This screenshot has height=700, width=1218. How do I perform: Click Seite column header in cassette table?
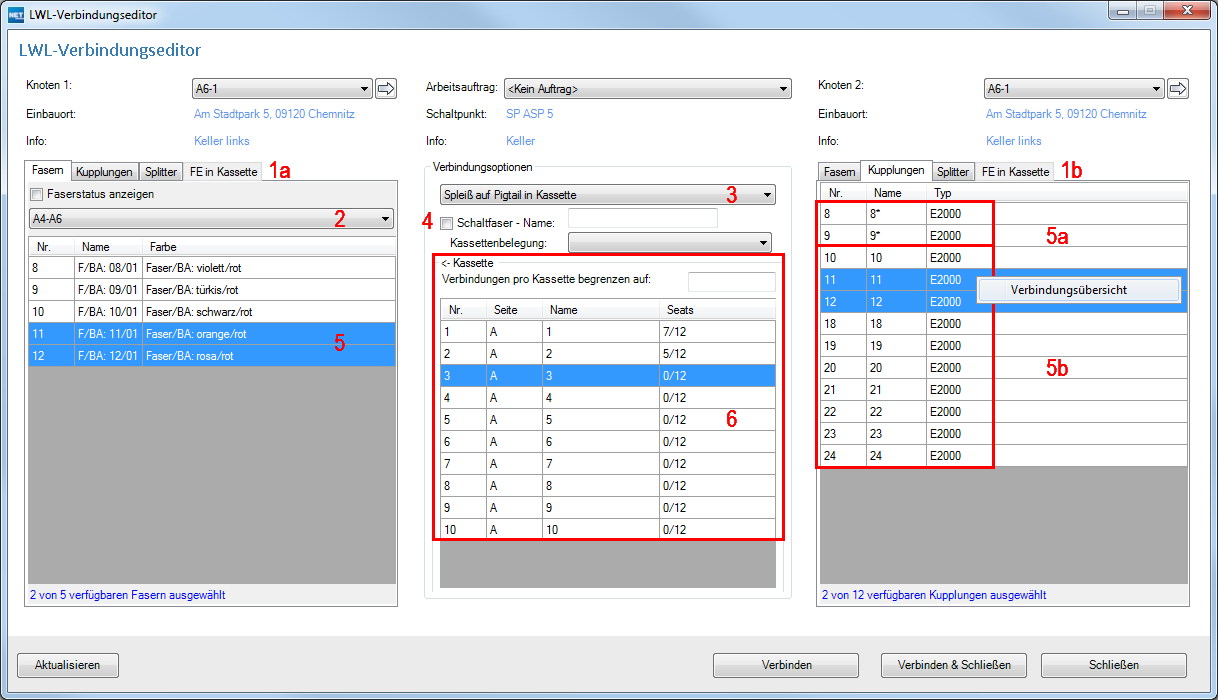pos(514,310)
